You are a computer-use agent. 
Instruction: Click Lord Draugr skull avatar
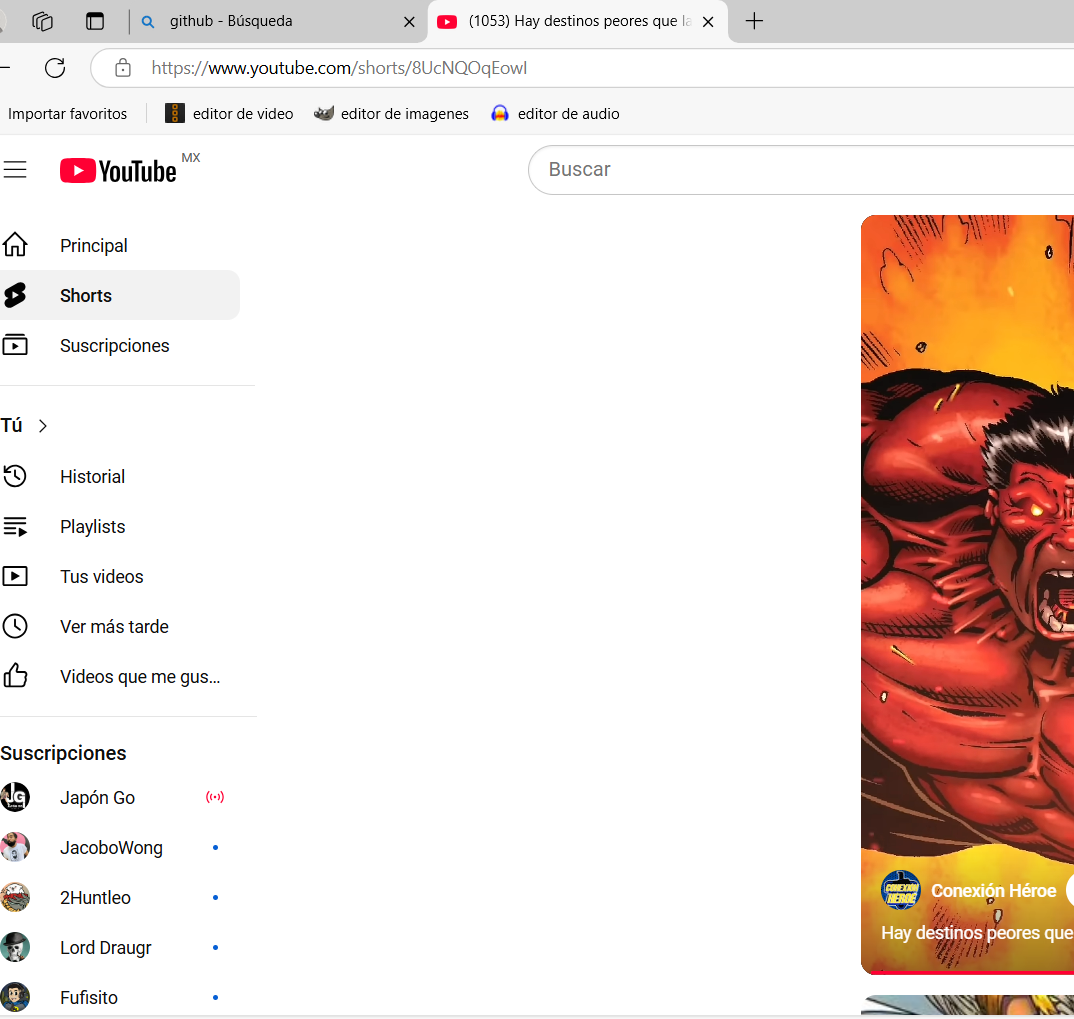14,947
